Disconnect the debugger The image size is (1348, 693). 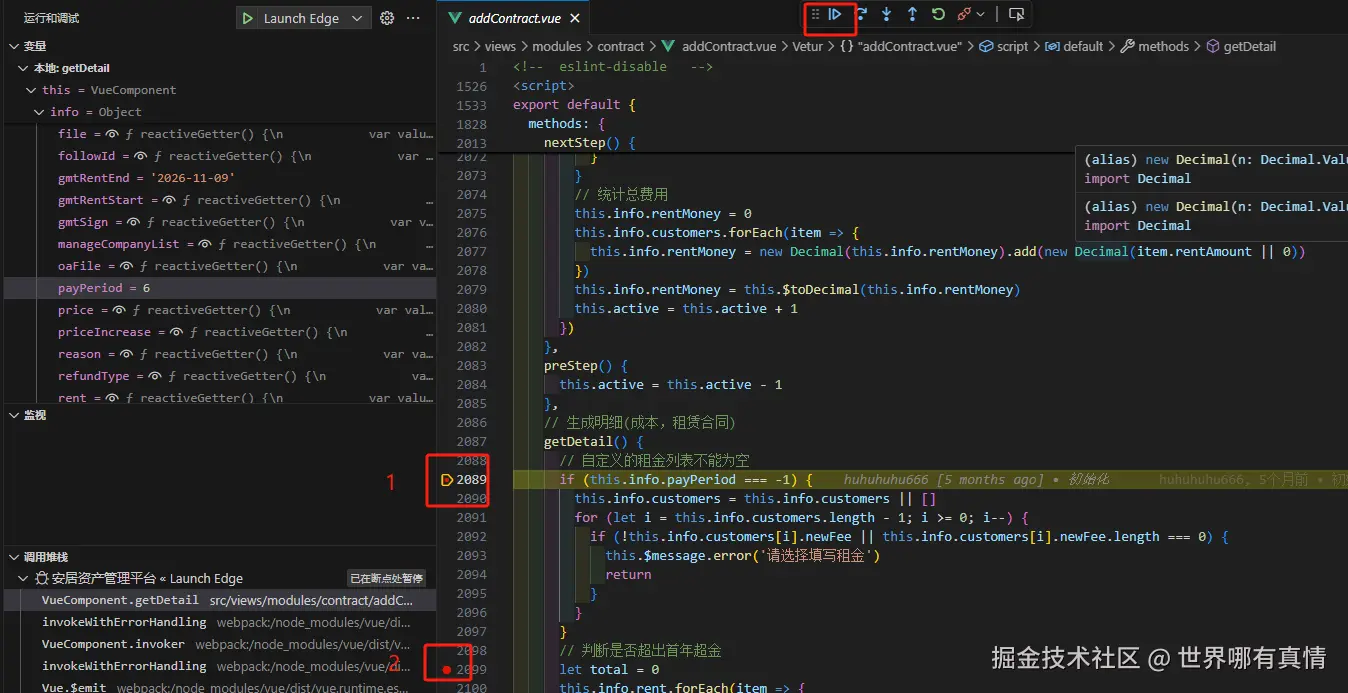pos(964,15)
